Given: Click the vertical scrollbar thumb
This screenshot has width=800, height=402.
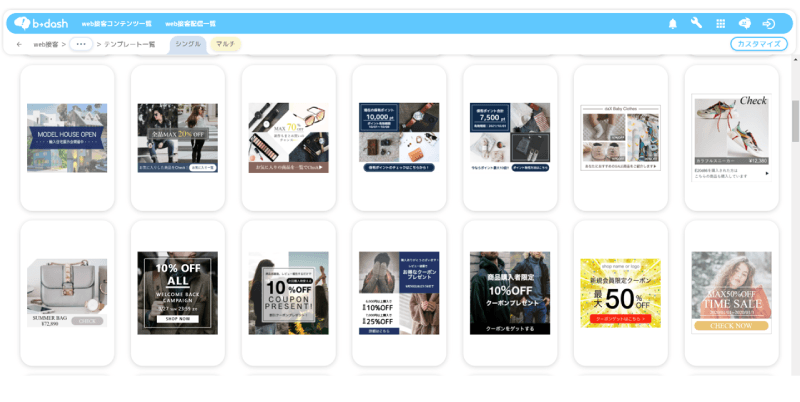Looking at the screenshot, I should tap(795, 121).
